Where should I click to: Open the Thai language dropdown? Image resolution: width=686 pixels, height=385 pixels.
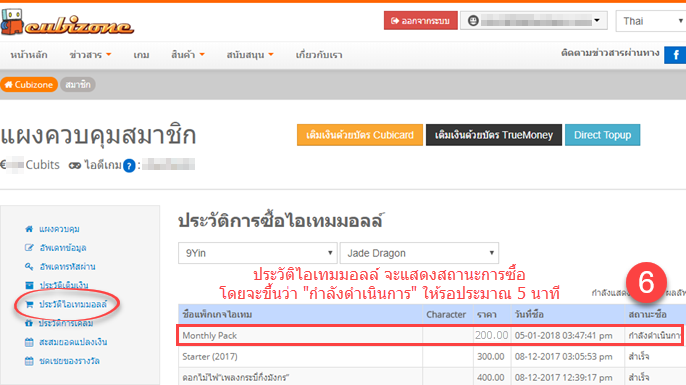(x=651, y=21)
